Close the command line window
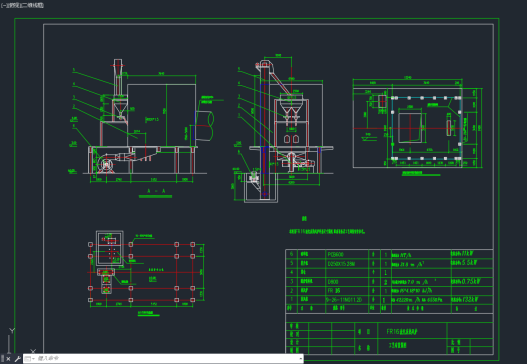Image resolution: width=527 pixels, height=364 pixels. click(8, 359)
